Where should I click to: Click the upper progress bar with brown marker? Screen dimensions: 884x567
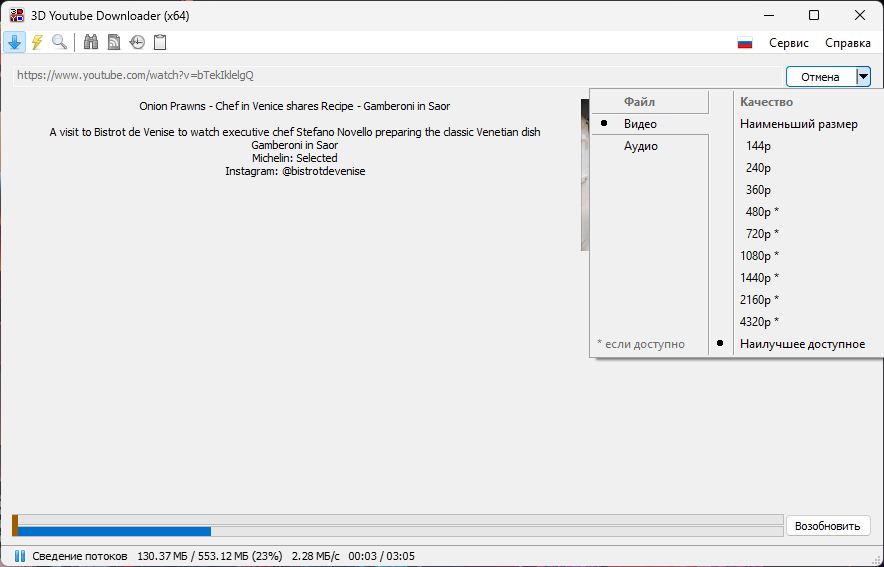pyautogui.click(x=398, y=519)
